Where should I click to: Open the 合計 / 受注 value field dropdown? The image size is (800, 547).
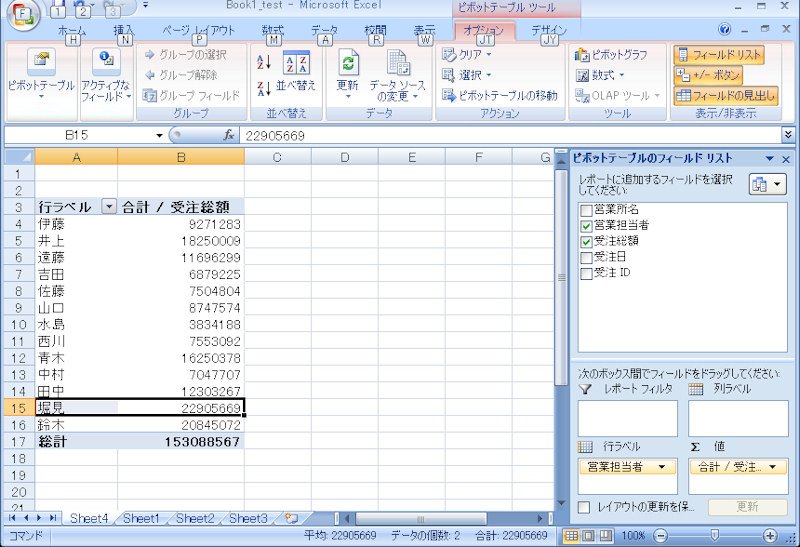[x=772, y=467]
